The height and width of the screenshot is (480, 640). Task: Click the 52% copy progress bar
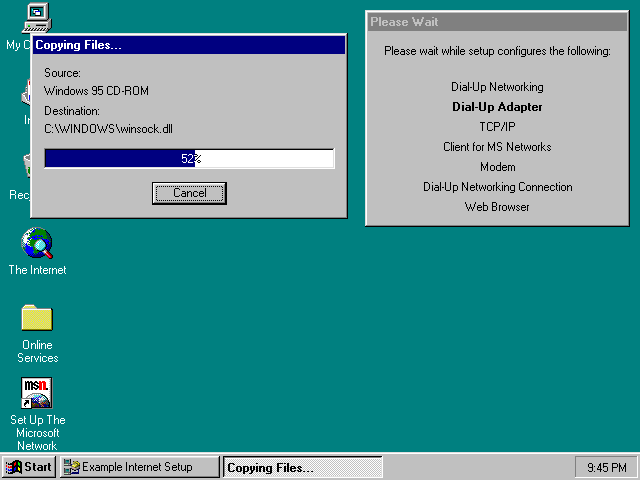[189, 158]
